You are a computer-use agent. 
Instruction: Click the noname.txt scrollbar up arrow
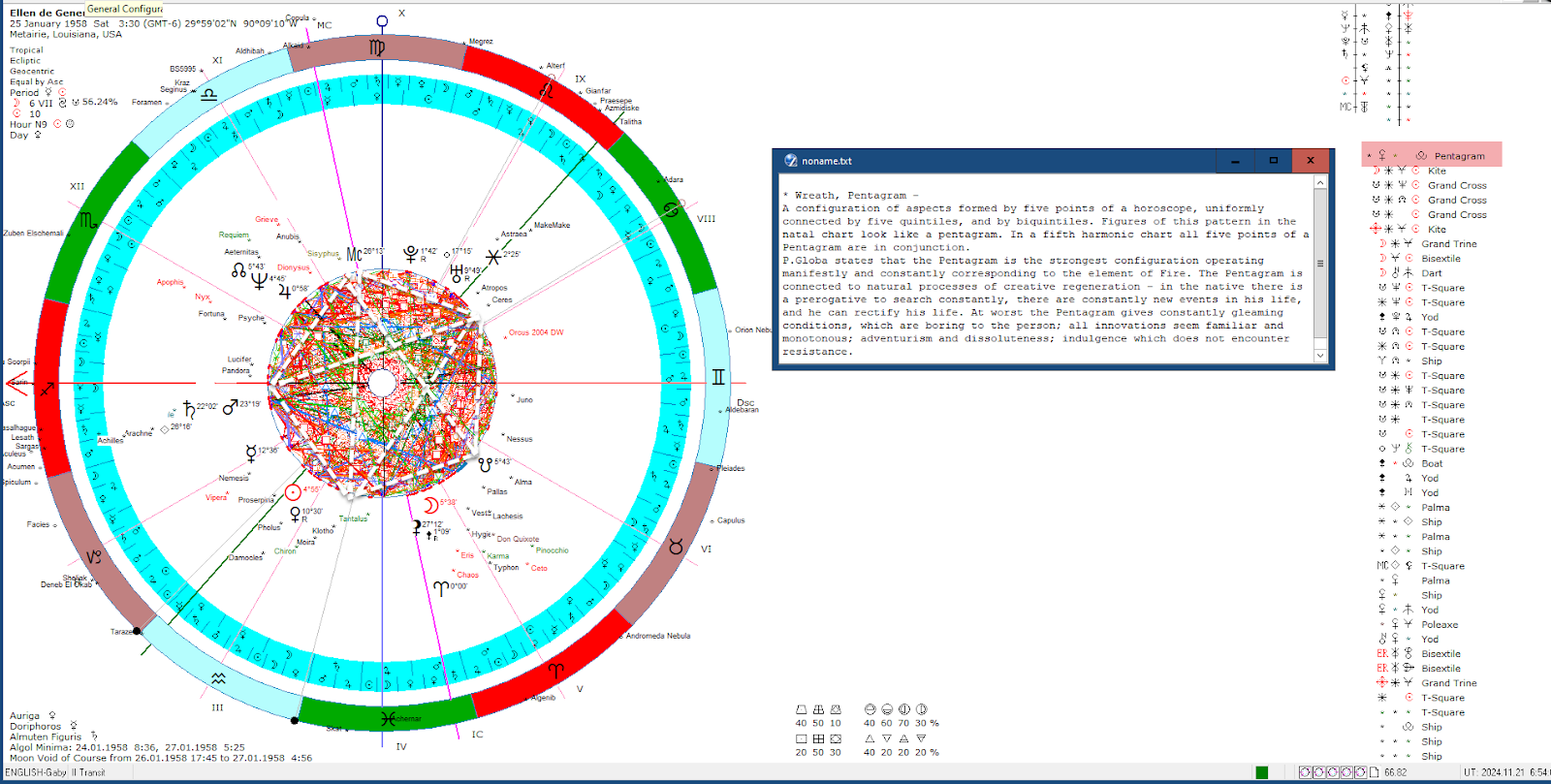[1320, 182]
